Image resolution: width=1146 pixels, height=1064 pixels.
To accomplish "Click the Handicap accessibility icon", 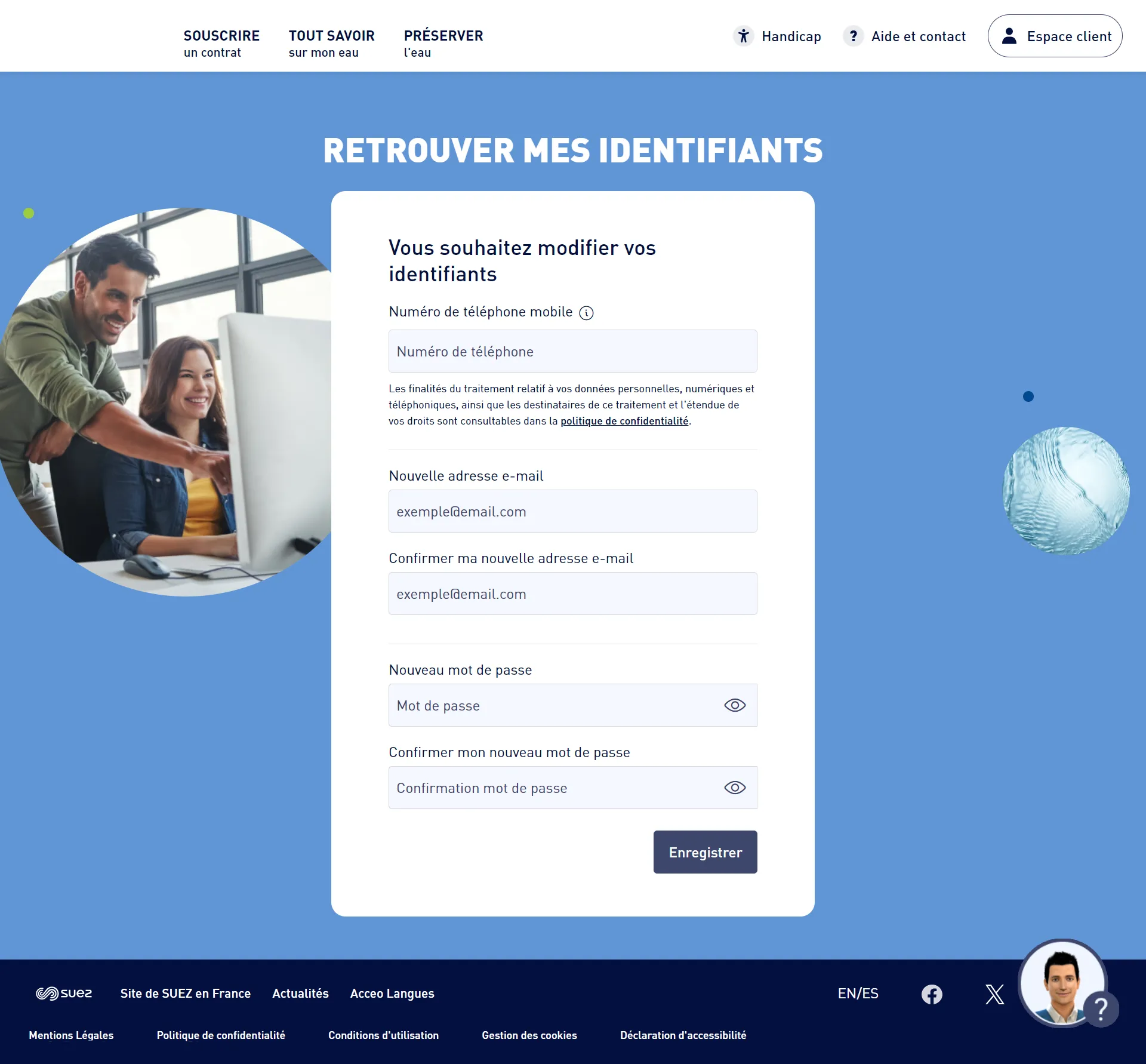I will click(743, 36).
